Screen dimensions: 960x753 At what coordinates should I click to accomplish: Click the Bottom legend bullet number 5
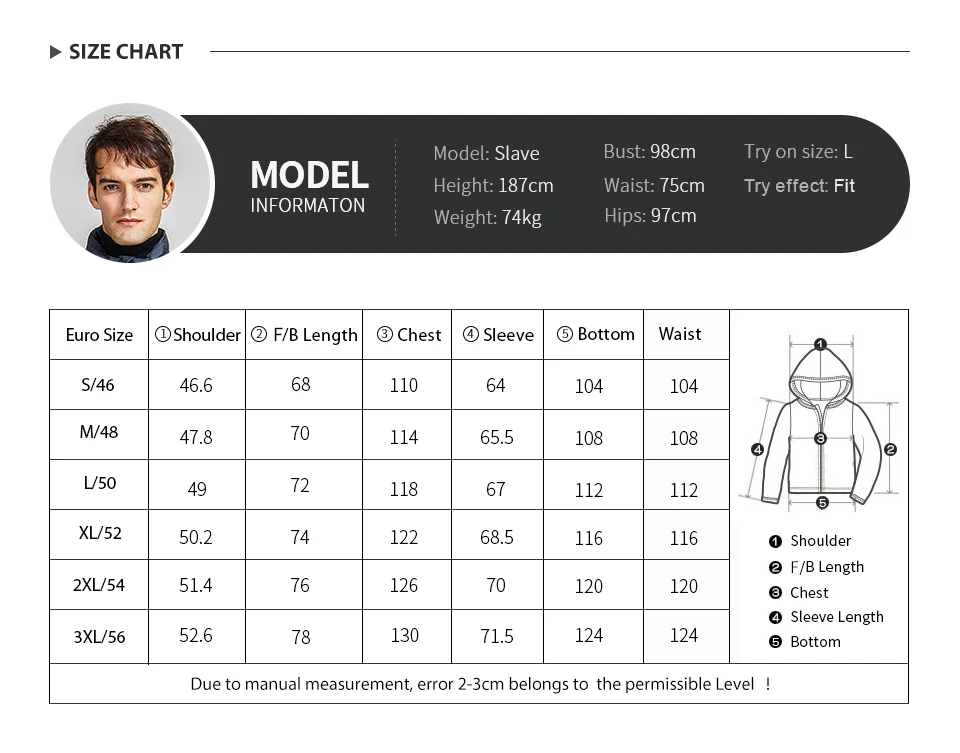pyautogui.click(x=775, y=642)
